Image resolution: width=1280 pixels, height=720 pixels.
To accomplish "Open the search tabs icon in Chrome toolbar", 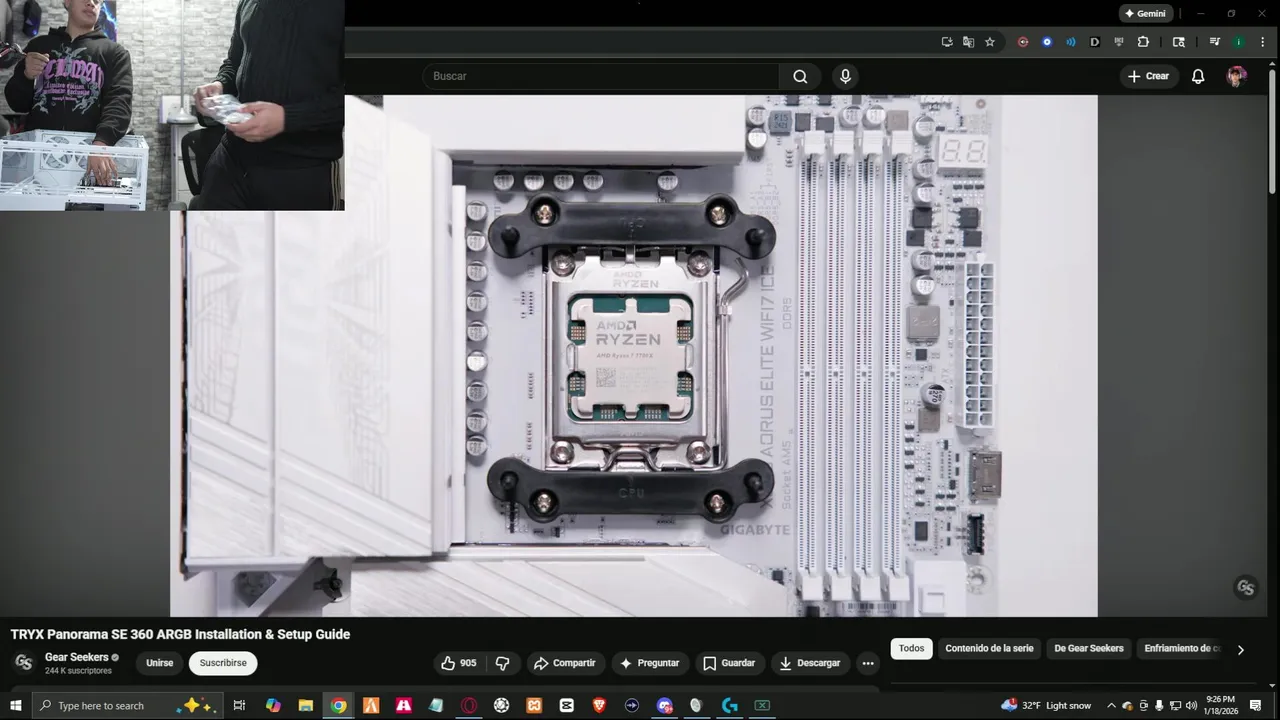I will [x=1179, y=42].
